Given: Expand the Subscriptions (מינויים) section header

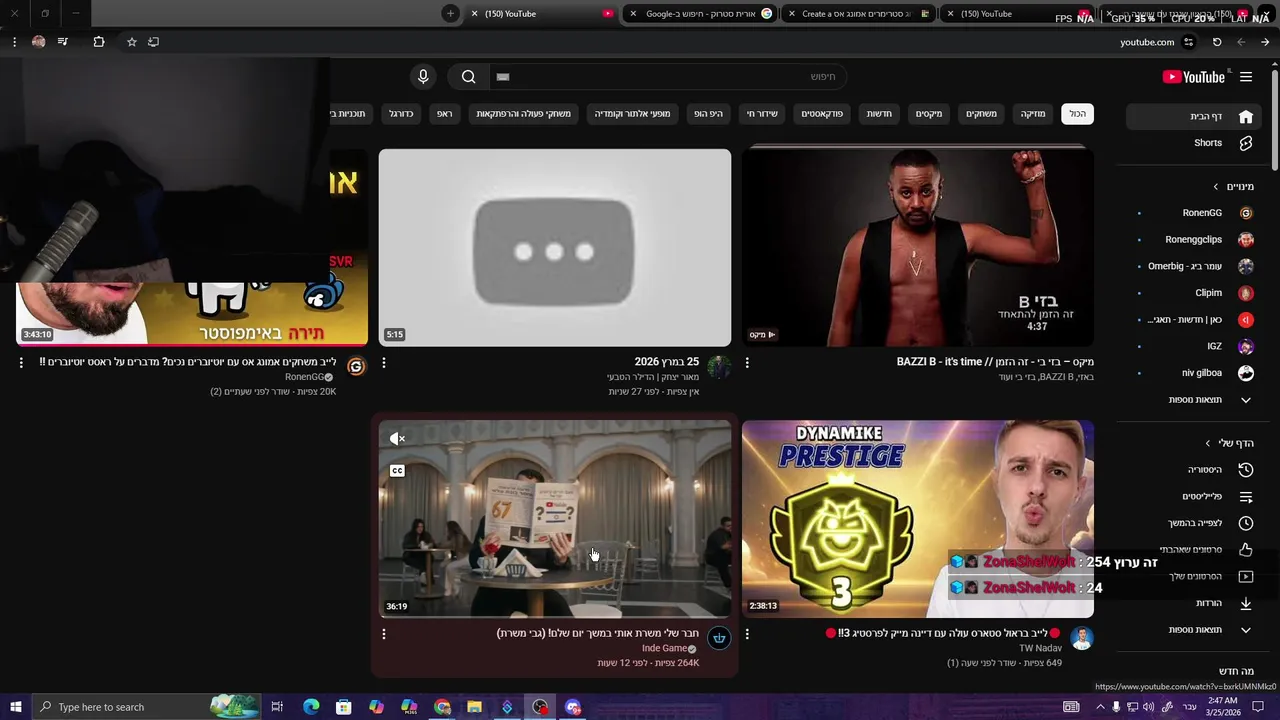Looking at the screenshot, I should (x=1234, y=187).
